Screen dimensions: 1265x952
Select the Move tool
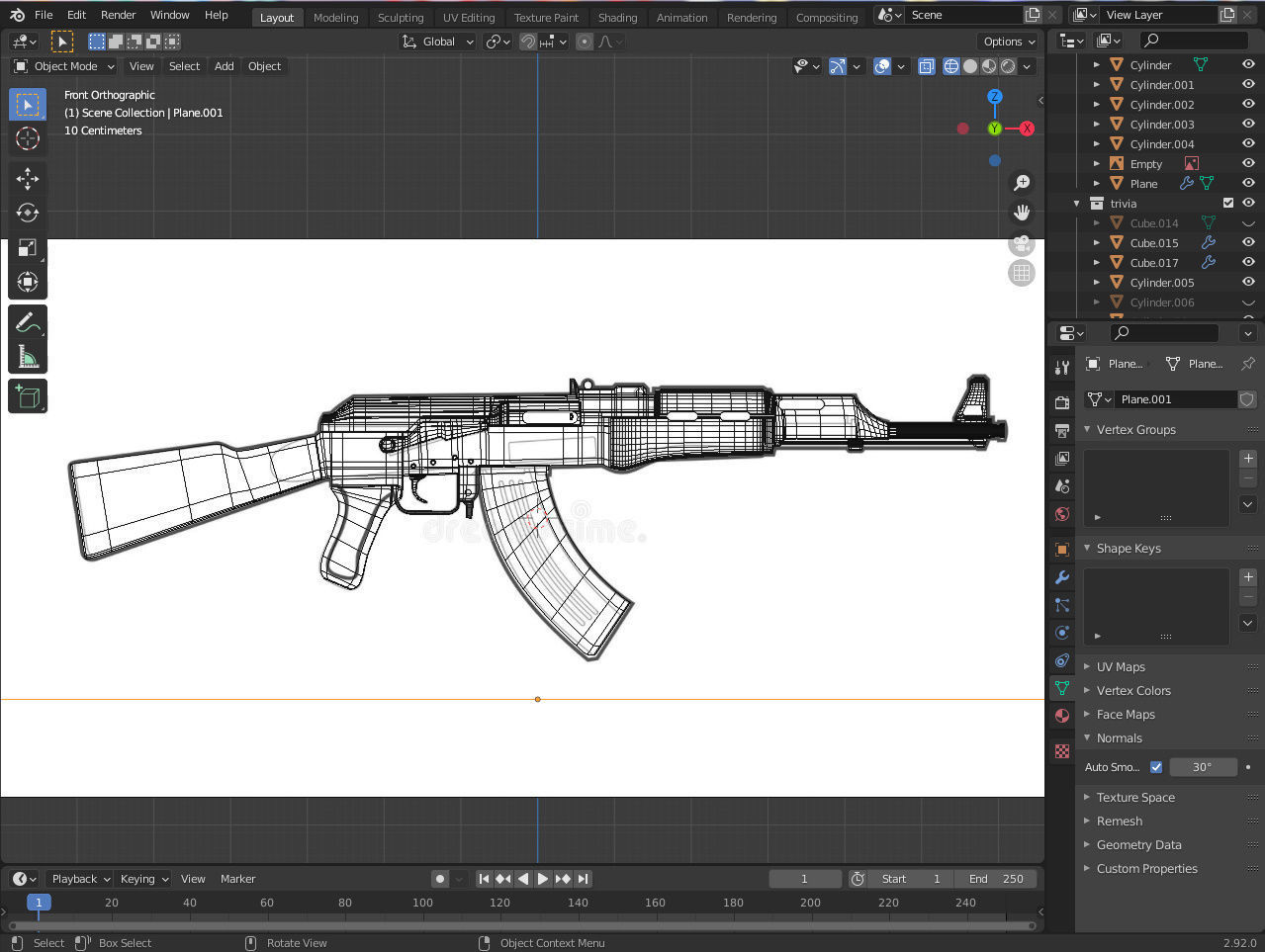[28, 179]
